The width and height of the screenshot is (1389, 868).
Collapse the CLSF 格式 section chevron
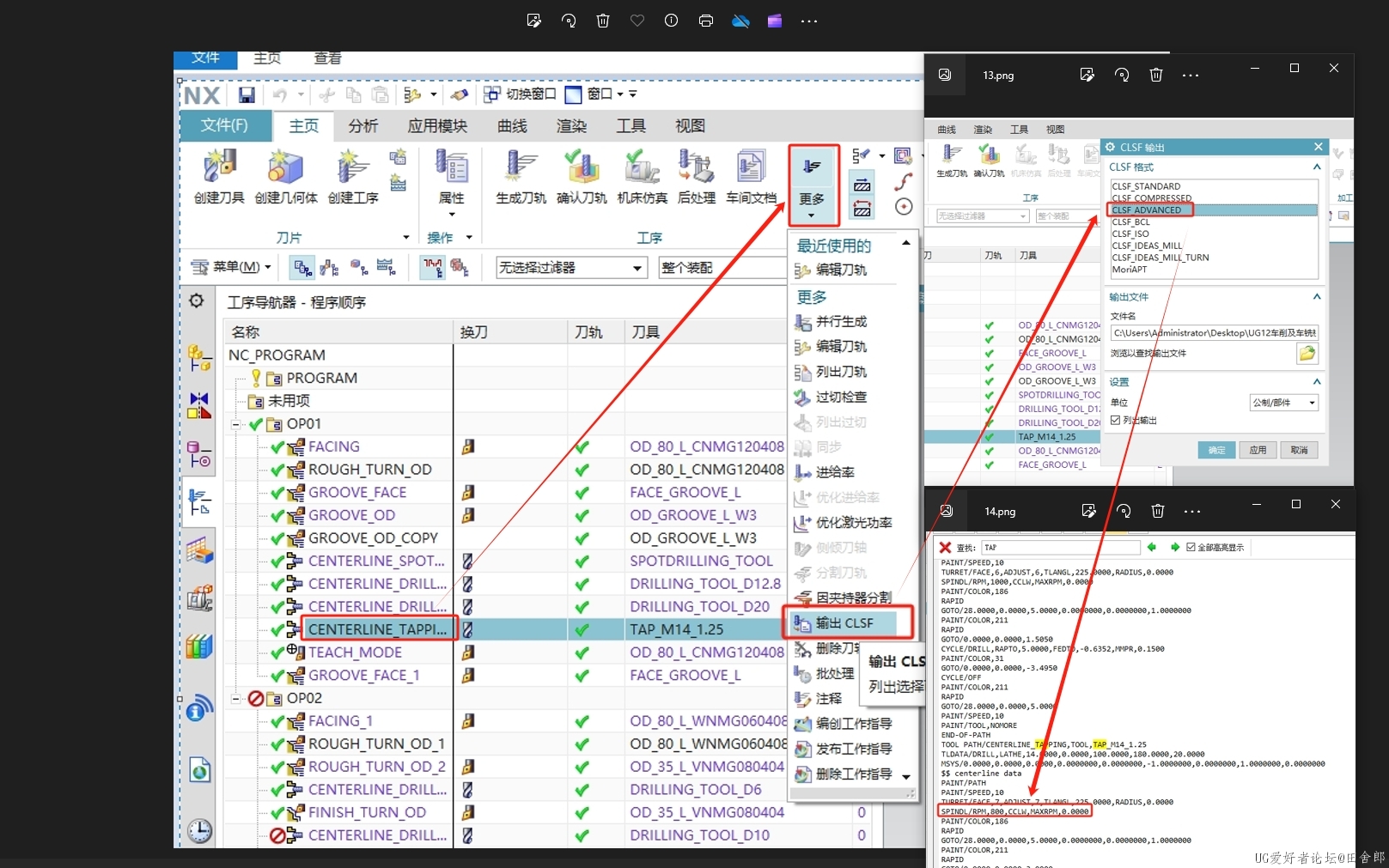pyautogui.click(x=1317, y=167)
